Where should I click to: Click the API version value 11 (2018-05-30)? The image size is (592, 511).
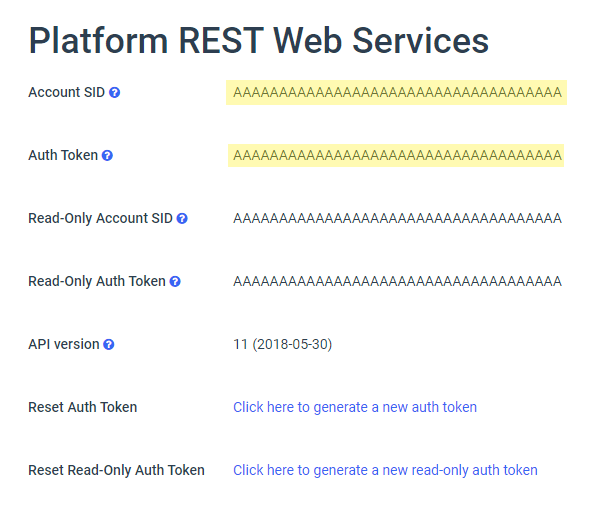click(282, 344)
